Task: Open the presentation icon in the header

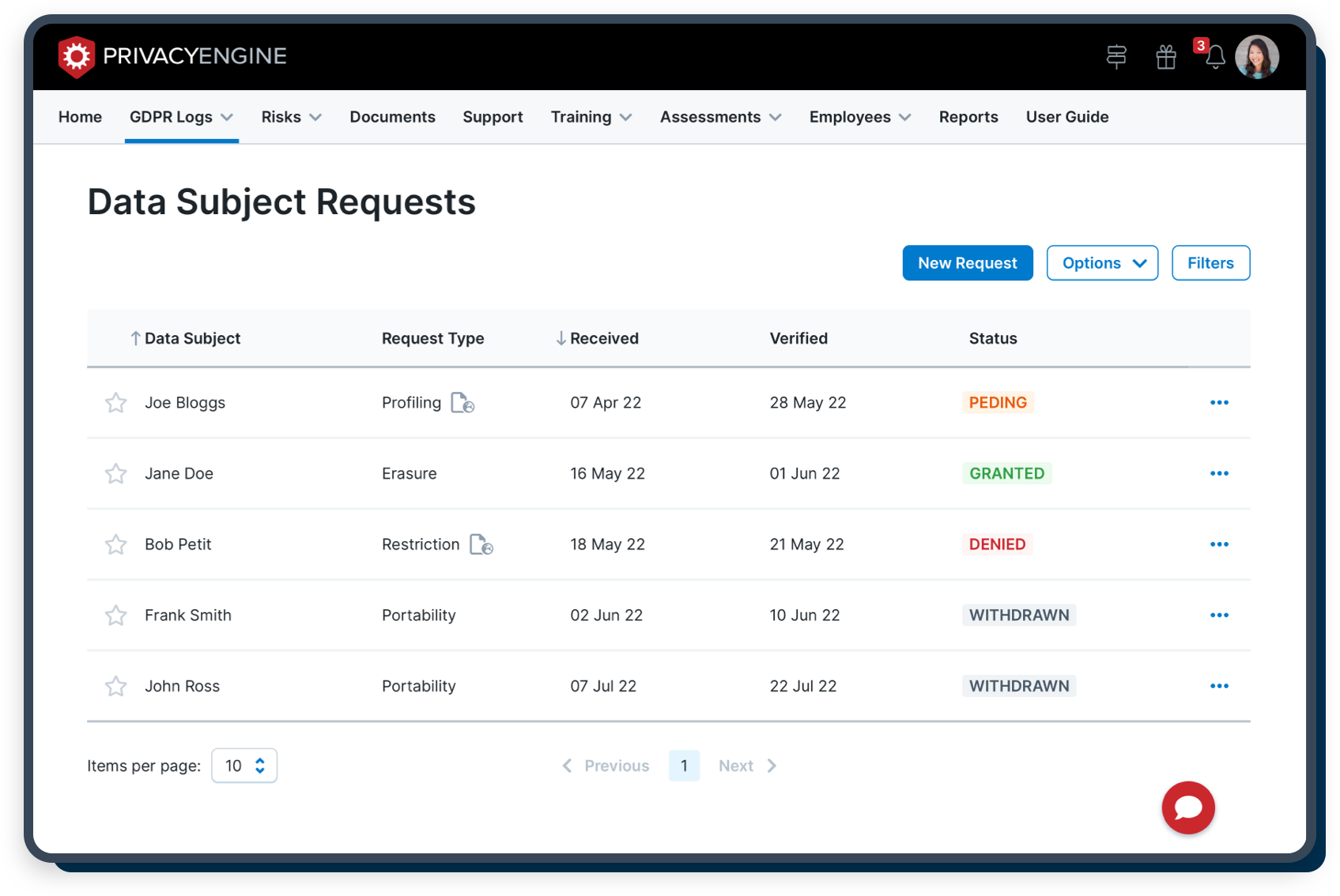Action: (1116, 57)
